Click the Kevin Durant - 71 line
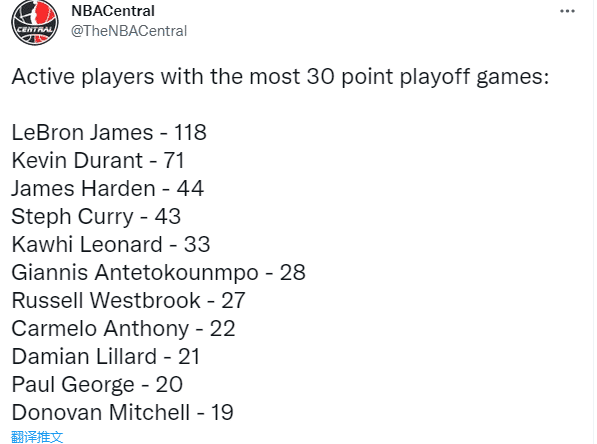This screenshot has height=444, width=597. (x=98, y=160)
